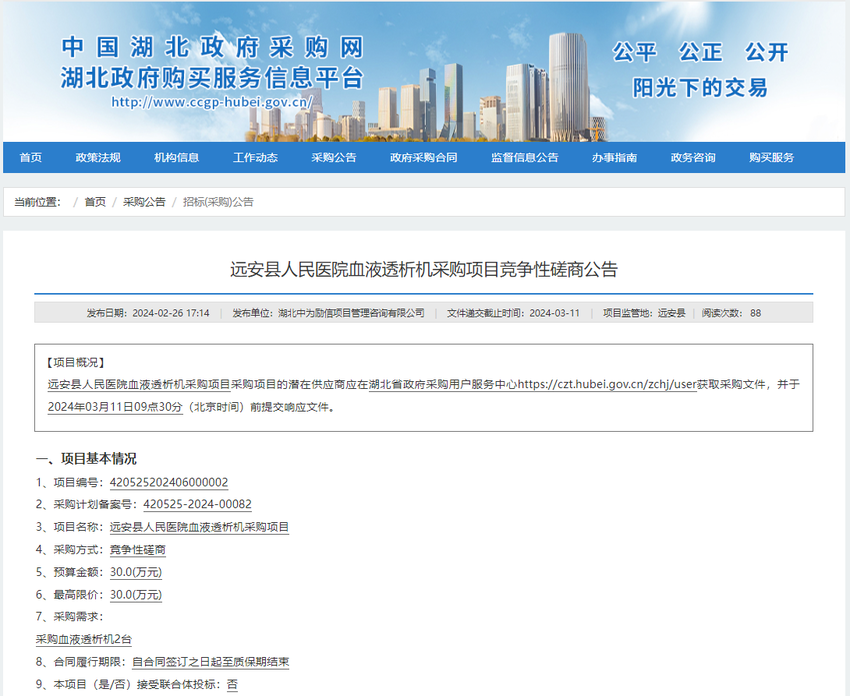Open 采购公告 in the navigation bar
The width and height of the screenshot is (850, 696).
tap(333, 157)
